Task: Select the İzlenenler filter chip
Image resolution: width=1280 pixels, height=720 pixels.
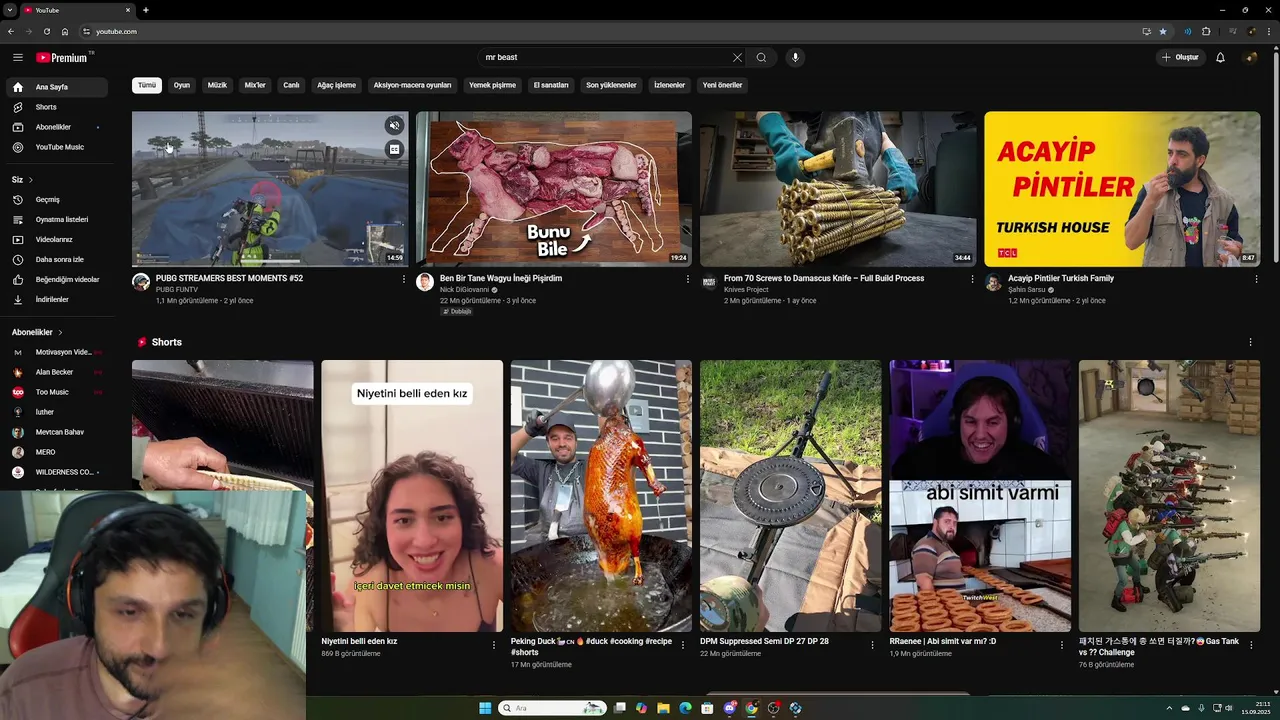Action: [669, 85]
